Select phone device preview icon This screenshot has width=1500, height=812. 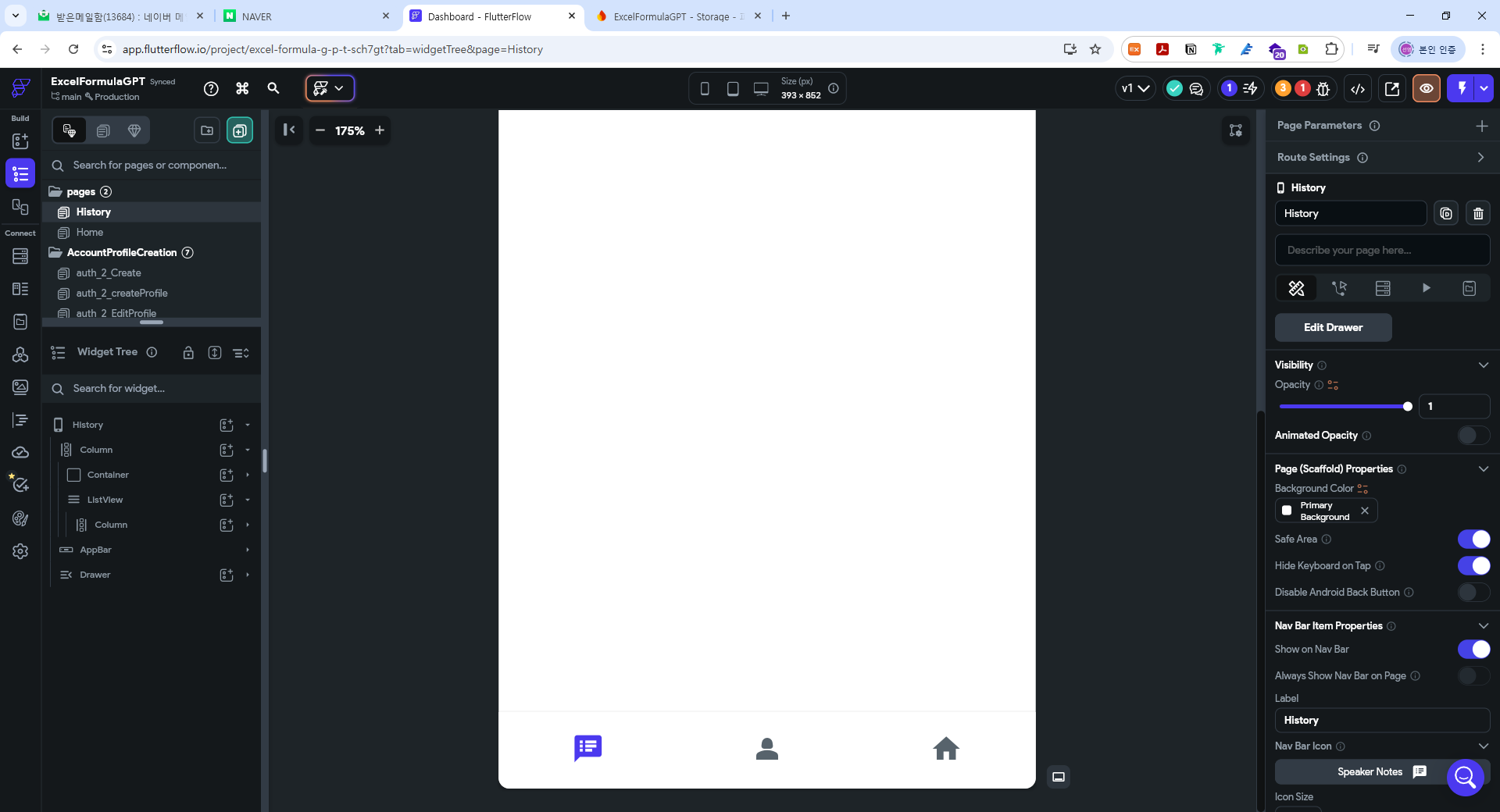click(705, 88)
